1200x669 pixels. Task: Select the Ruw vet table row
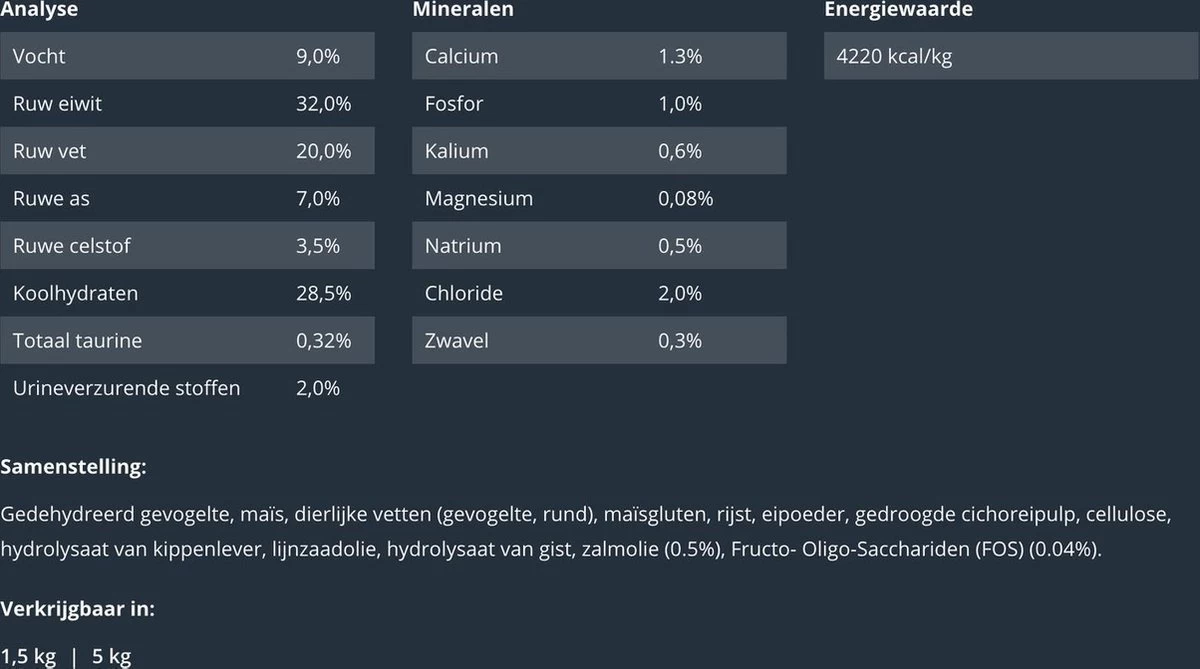[x=187, y=151]
